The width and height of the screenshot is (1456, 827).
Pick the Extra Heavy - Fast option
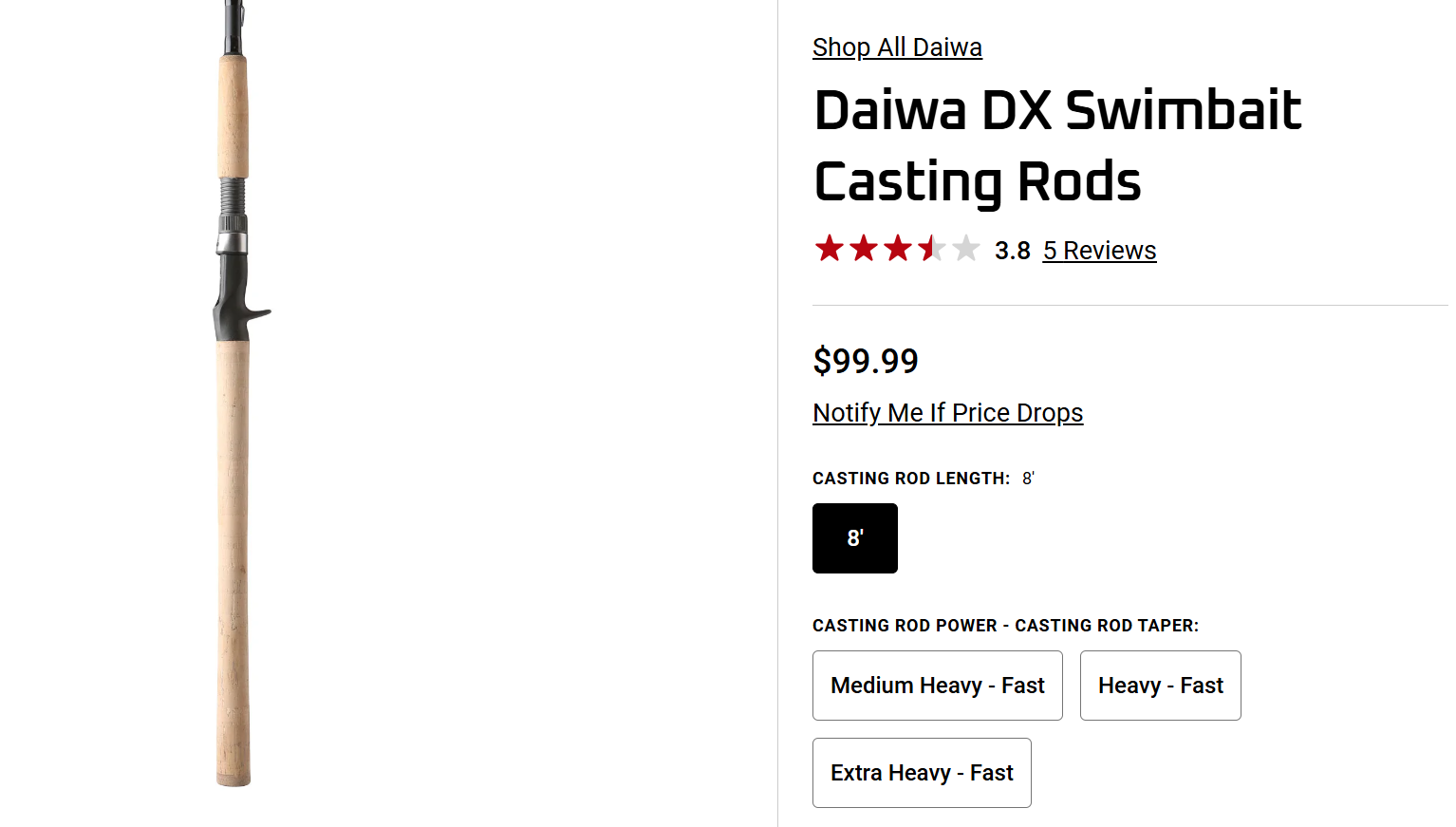(x=922, y=773)
